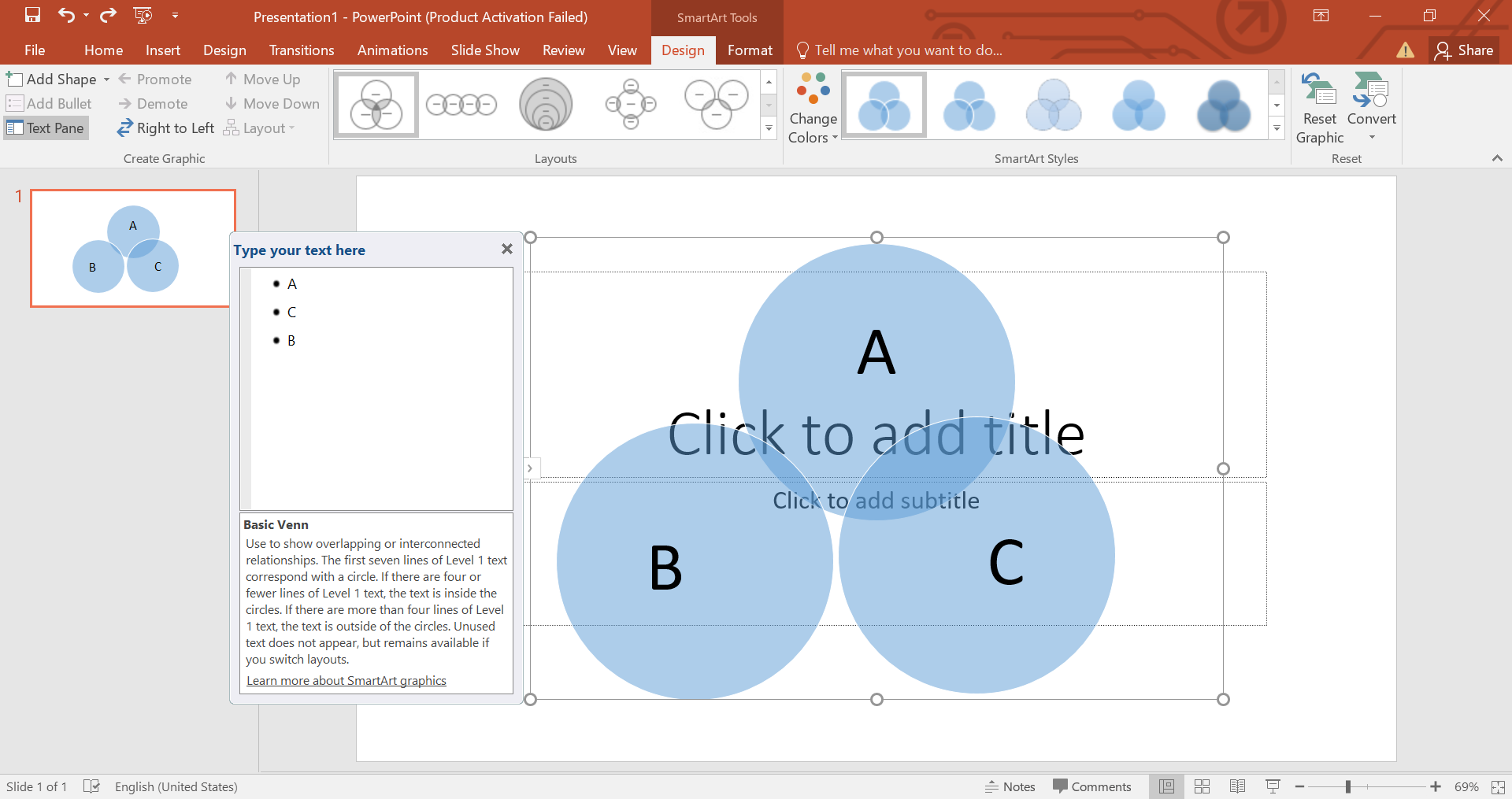Click the activation warning icon
1512x799 pixels.
1405,50
